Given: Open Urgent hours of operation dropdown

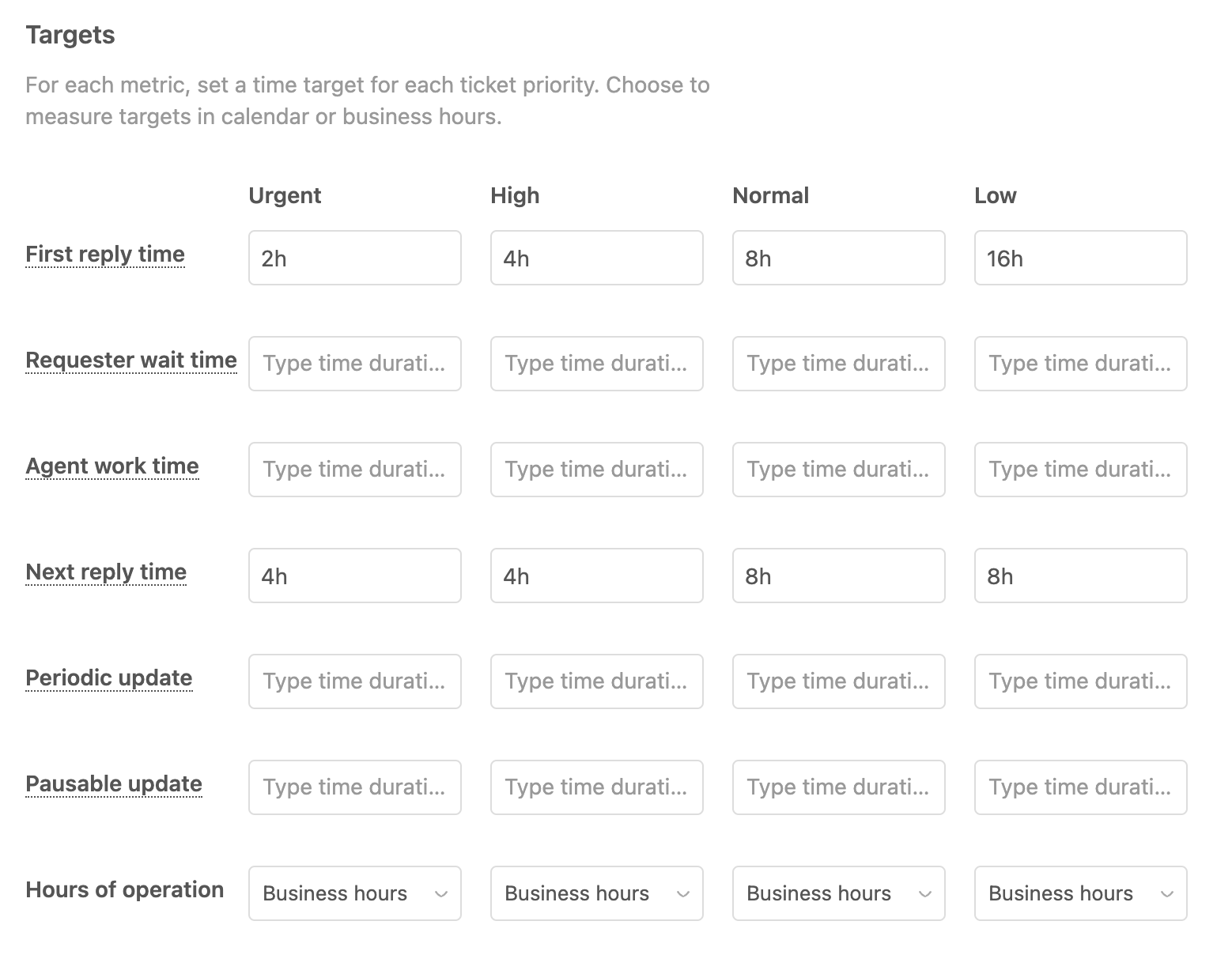Looking at the screenshot, I should click(354, 893).
